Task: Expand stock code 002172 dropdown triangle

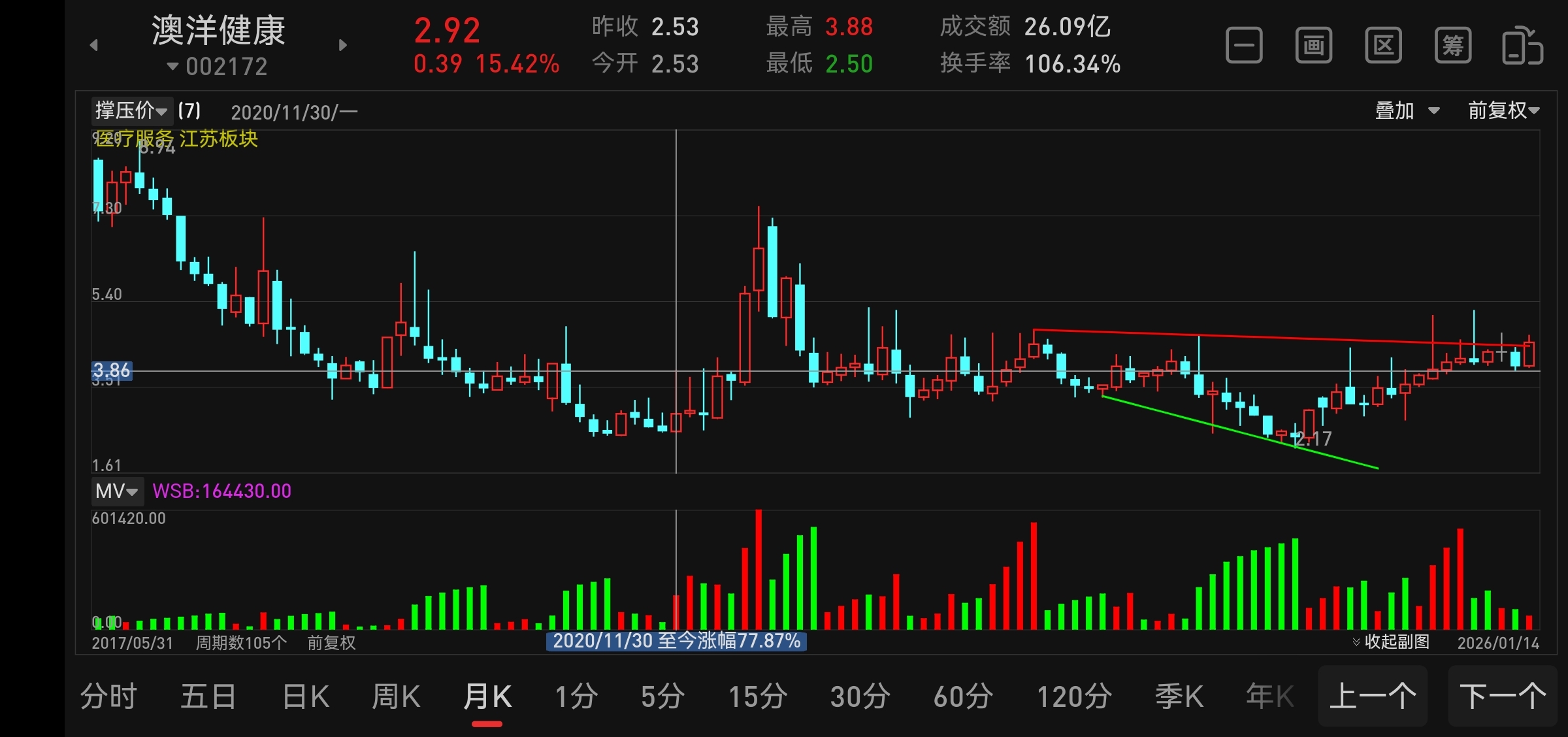Action: tap(172, 66)
